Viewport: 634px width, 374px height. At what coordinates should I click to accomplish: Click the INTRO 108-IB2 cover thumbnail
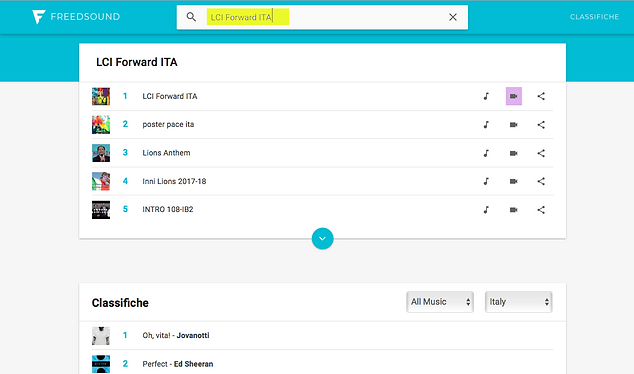[101, 209]
